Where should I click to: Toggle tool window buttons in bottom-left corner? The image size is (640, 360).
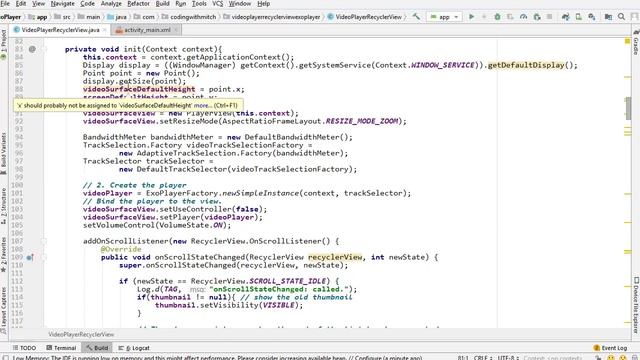(5, 358)
